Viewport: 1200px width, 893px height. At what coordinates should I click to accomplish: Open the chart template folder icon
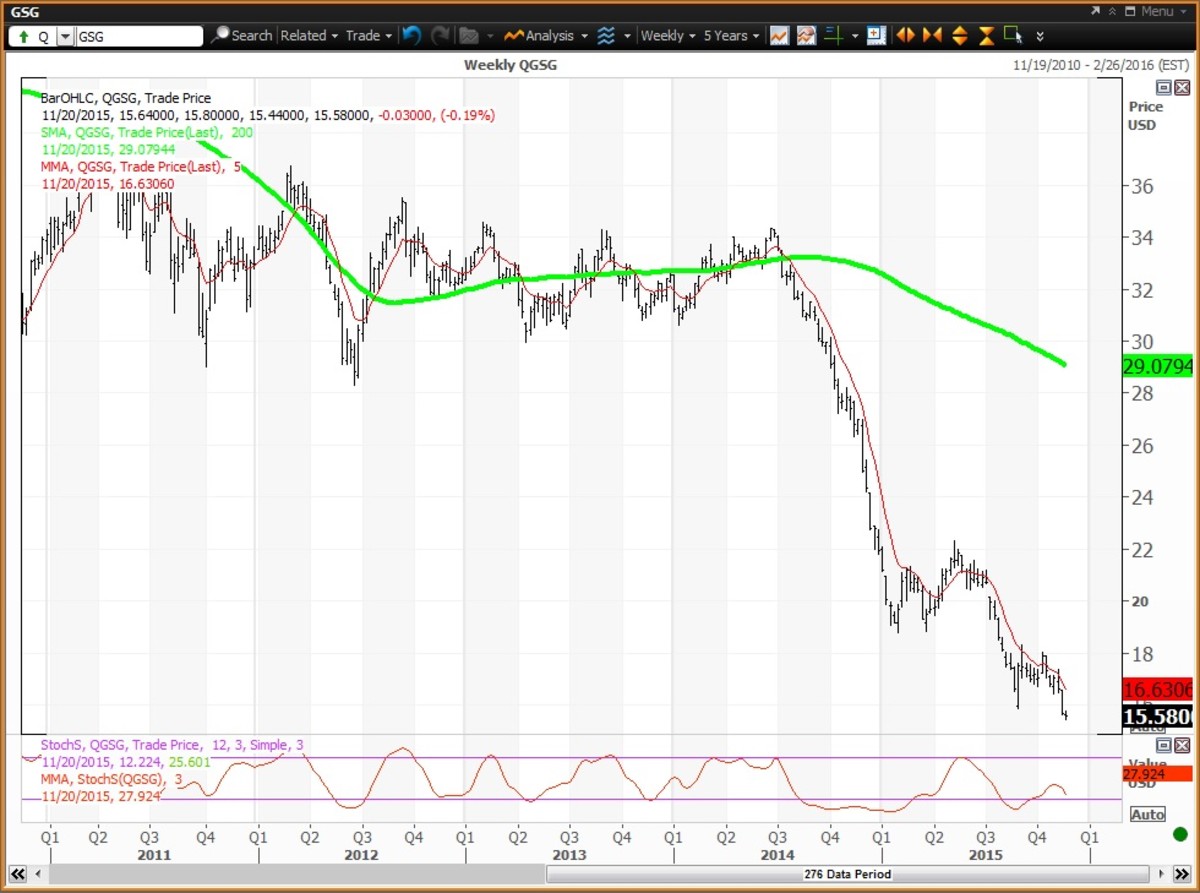(469, 35)
